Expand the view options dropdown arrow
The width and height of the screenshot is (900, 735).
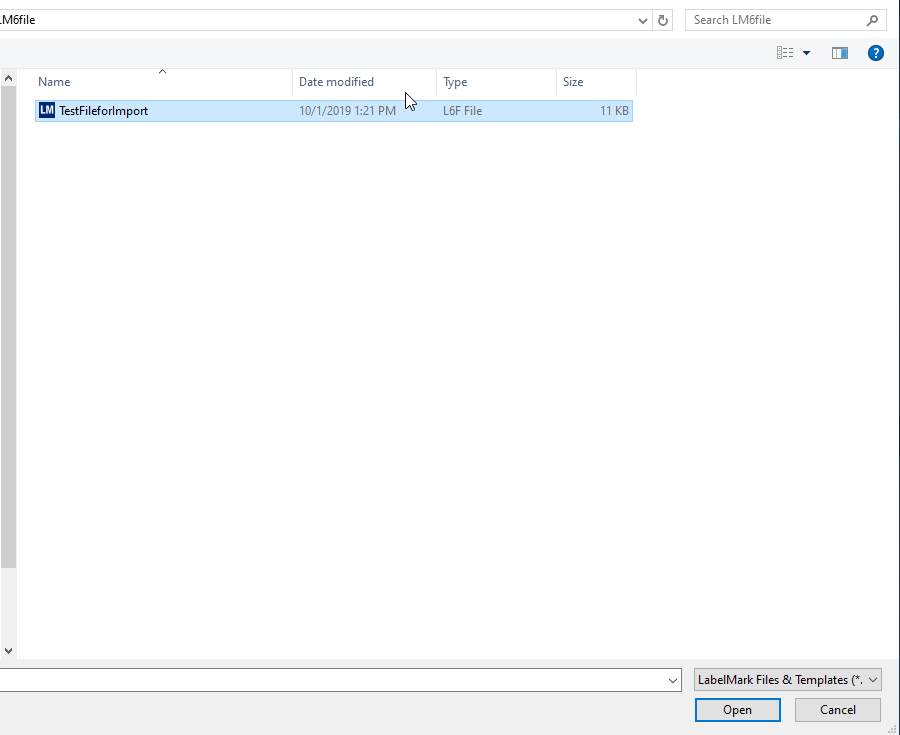(x=806, y=52)
